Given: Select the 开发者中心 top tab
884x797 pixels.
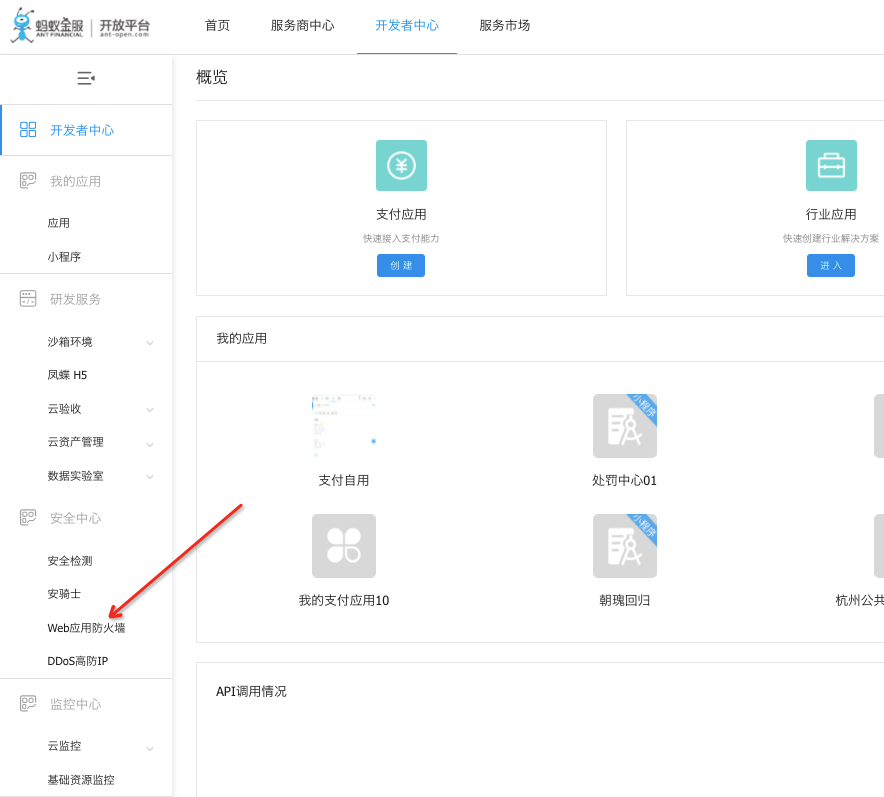Looking at the screenshot, I should [x=407, y=25].
